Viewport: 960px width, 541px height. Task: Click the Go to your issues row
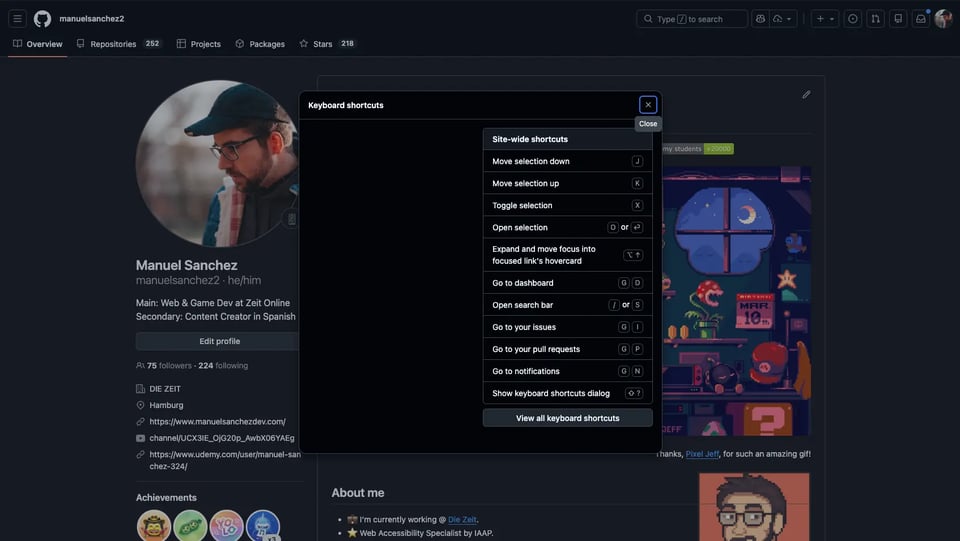tap(568, 327)
